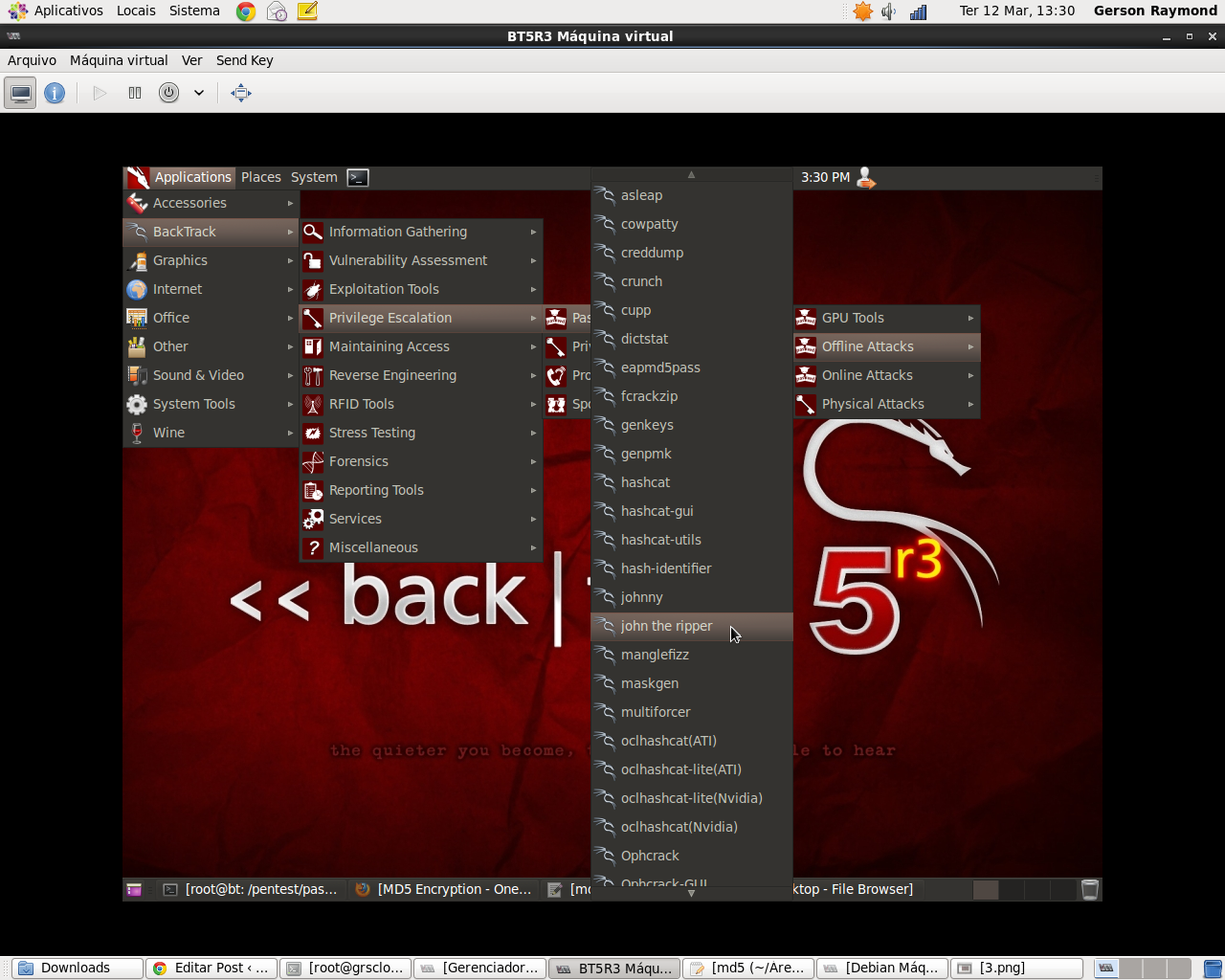Click the Vulnerability Assessment padlock icon
The image size is (1225, 980).
(x=313, y=260)
